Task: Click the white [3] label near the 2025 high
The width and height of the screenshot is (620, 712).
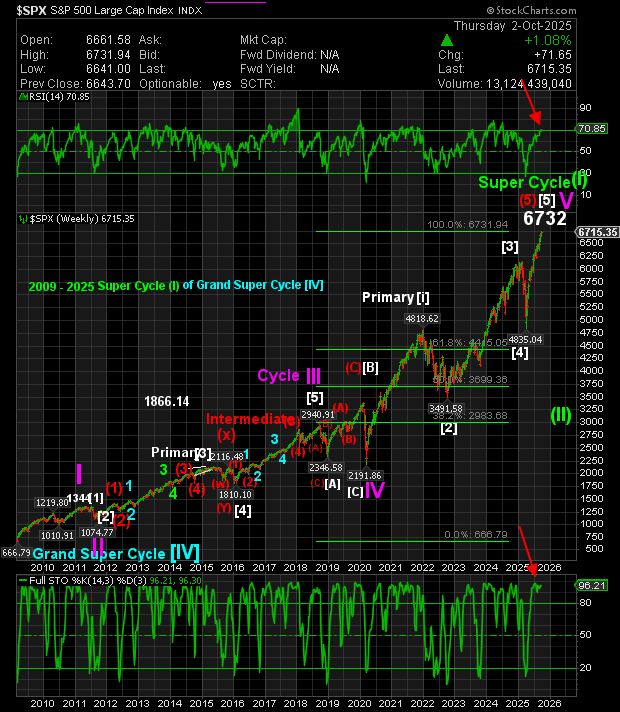Action: 510,247
